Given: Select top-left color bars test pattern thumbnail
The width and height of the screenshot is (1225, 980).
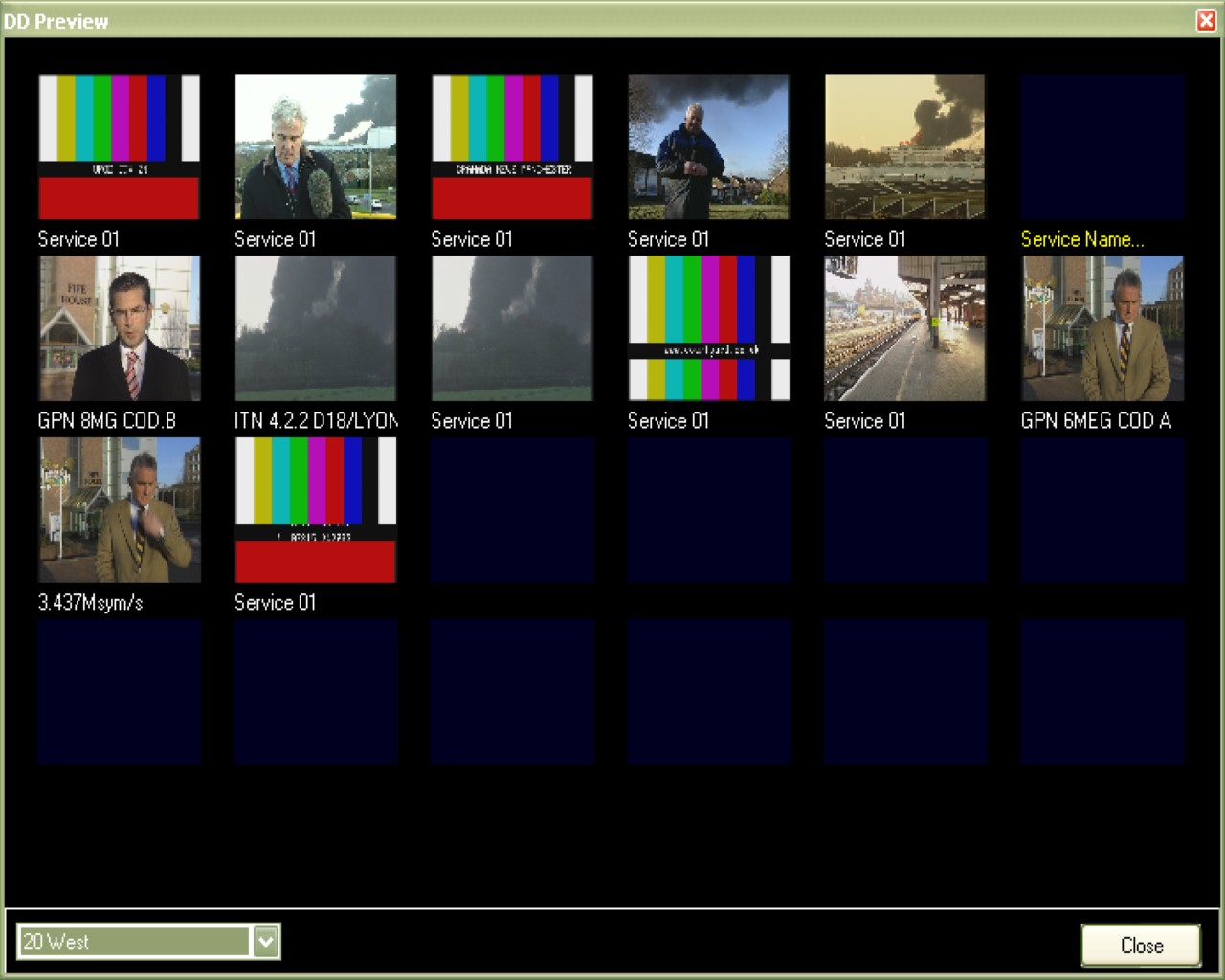Looking at the screenshot, I should [120, 146].
